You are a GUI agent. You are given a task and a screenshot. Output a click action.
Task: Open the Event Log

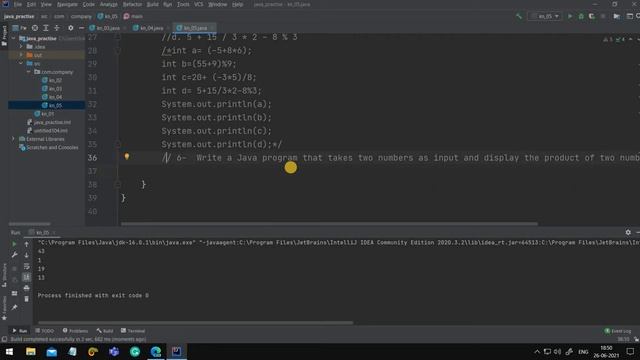tap(618, 331)
